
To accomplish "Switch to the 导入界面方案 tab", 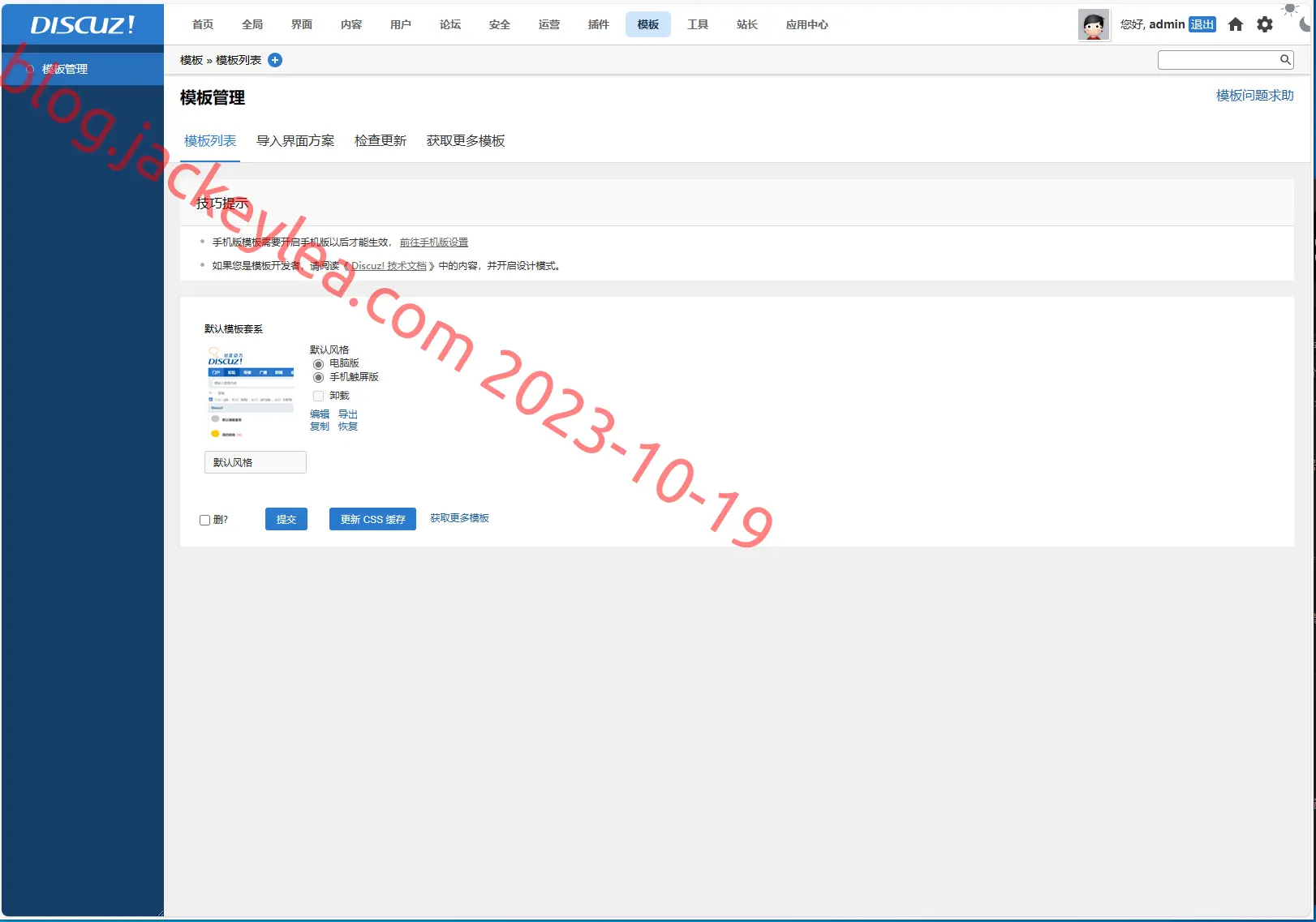I will pos(295,141).
